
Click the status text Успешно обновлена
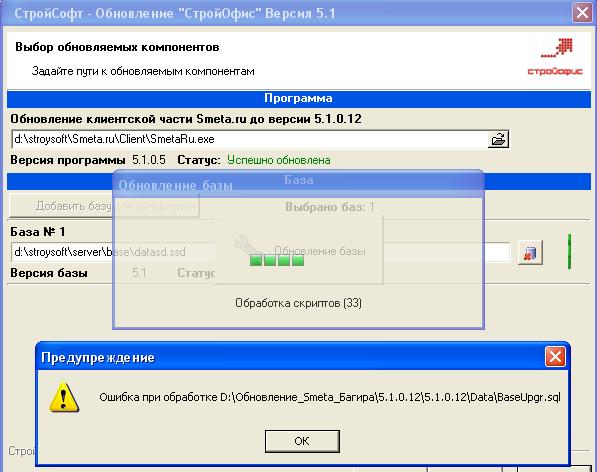tap(279, 160)
